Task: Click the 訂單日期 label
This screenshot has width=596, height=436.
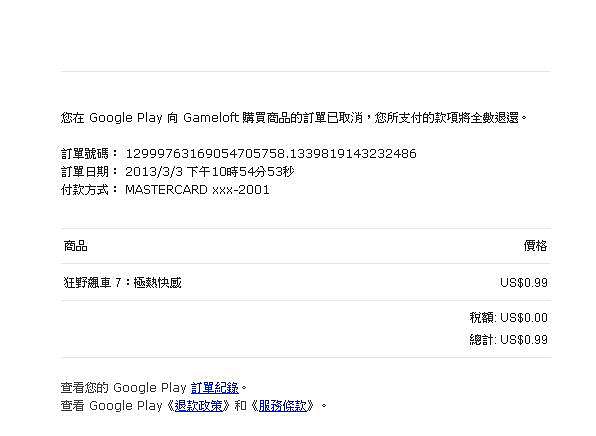Action: click(85, 172)
